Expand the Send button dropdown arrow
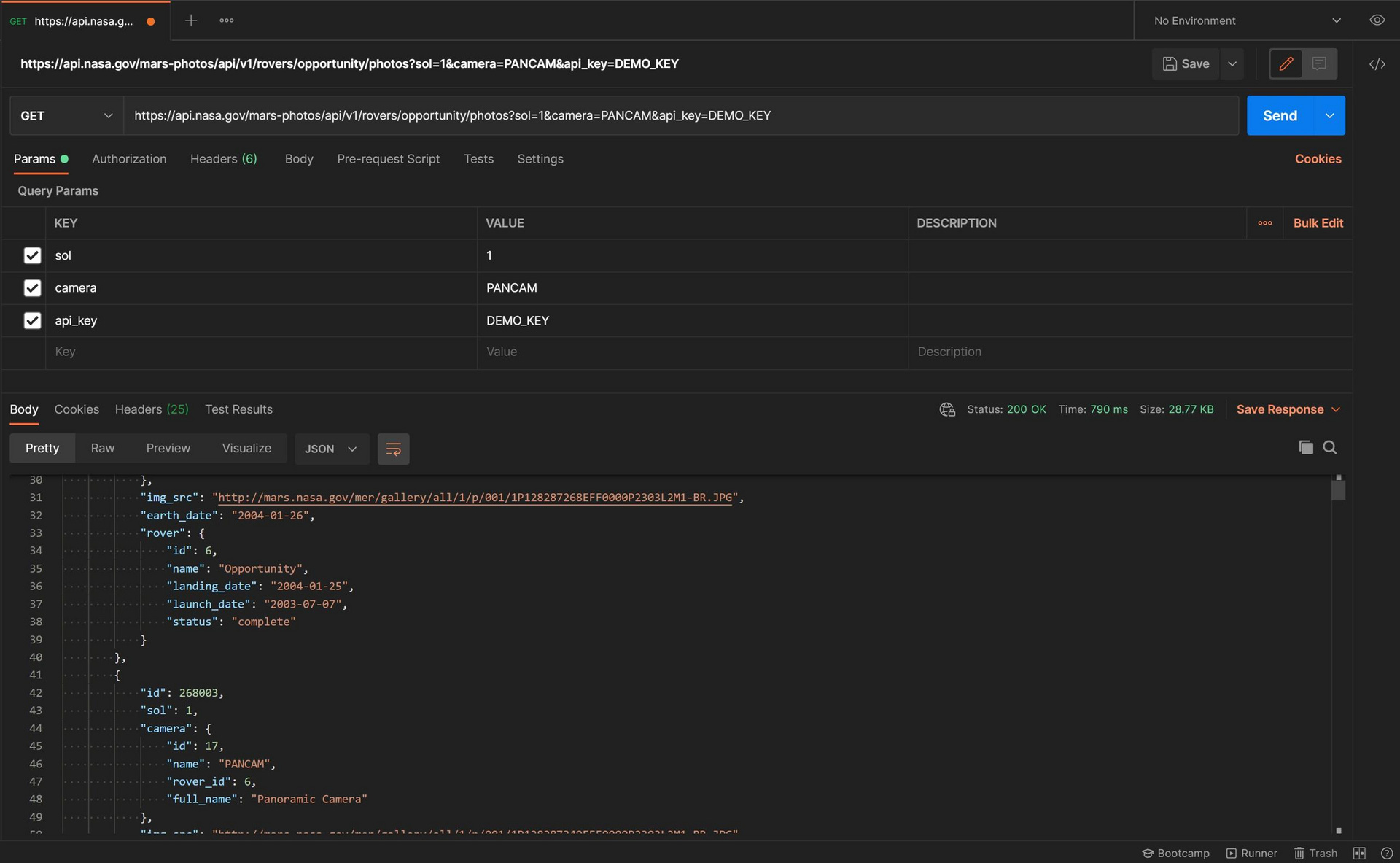This screenshot has width=1400, height=863. (1329, 115)
